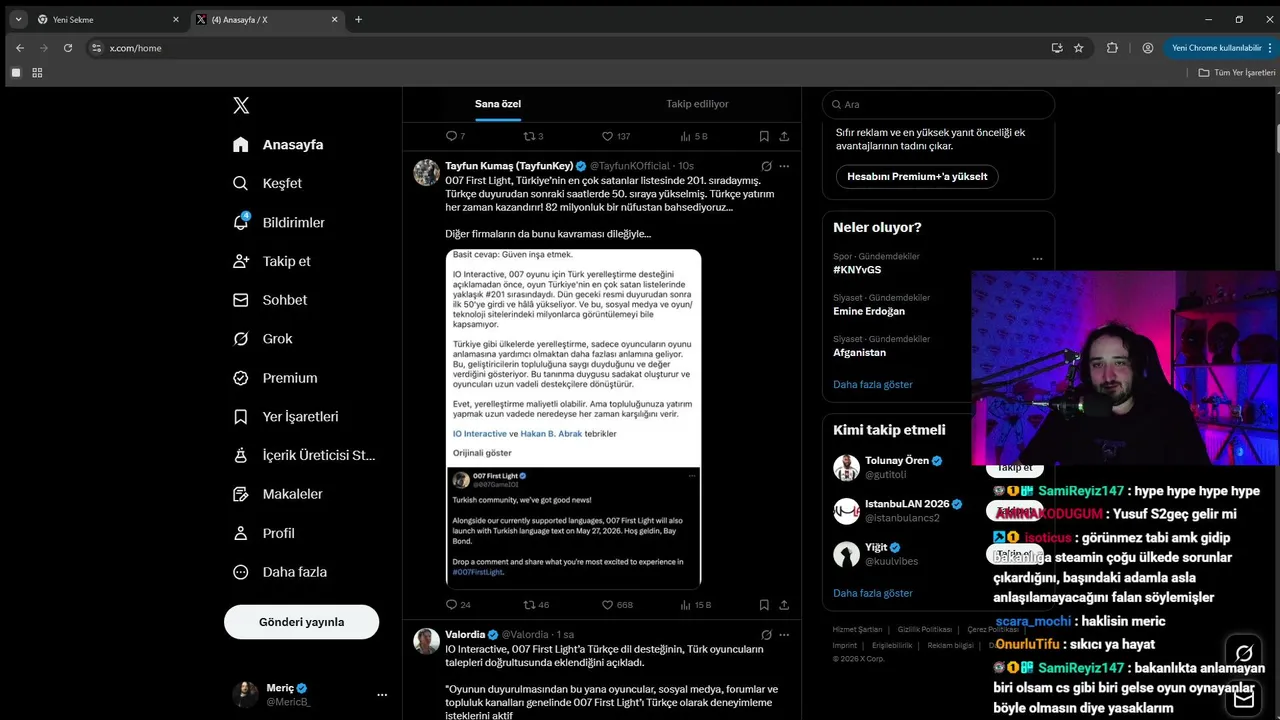
Task: Open tab search dropdown arrow in Chrome
Action: point(18,19)
